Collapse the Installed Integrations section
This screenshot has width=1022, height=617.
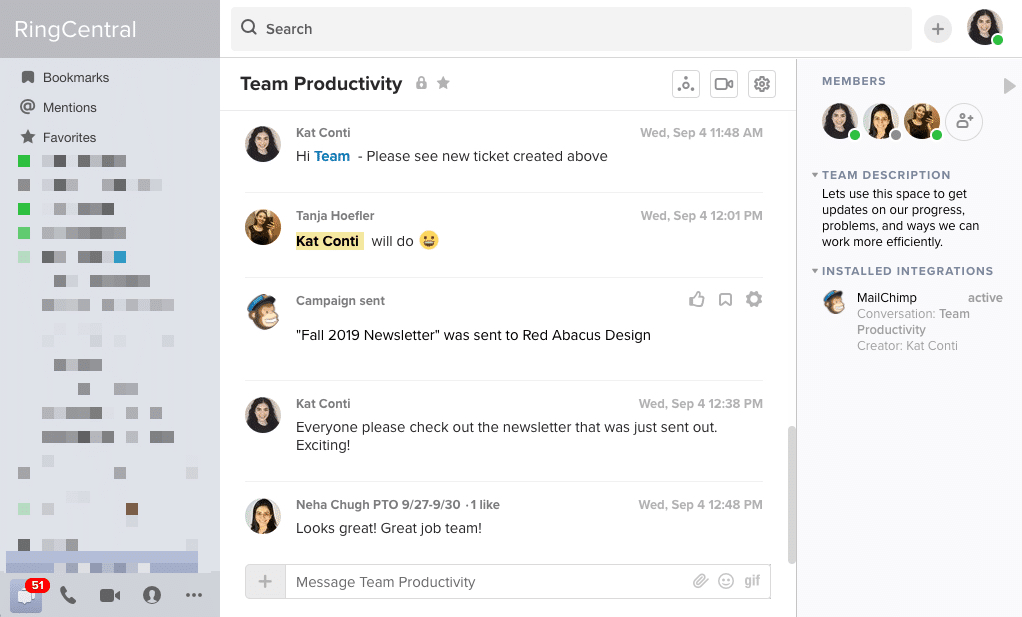[x=815, y=271]
